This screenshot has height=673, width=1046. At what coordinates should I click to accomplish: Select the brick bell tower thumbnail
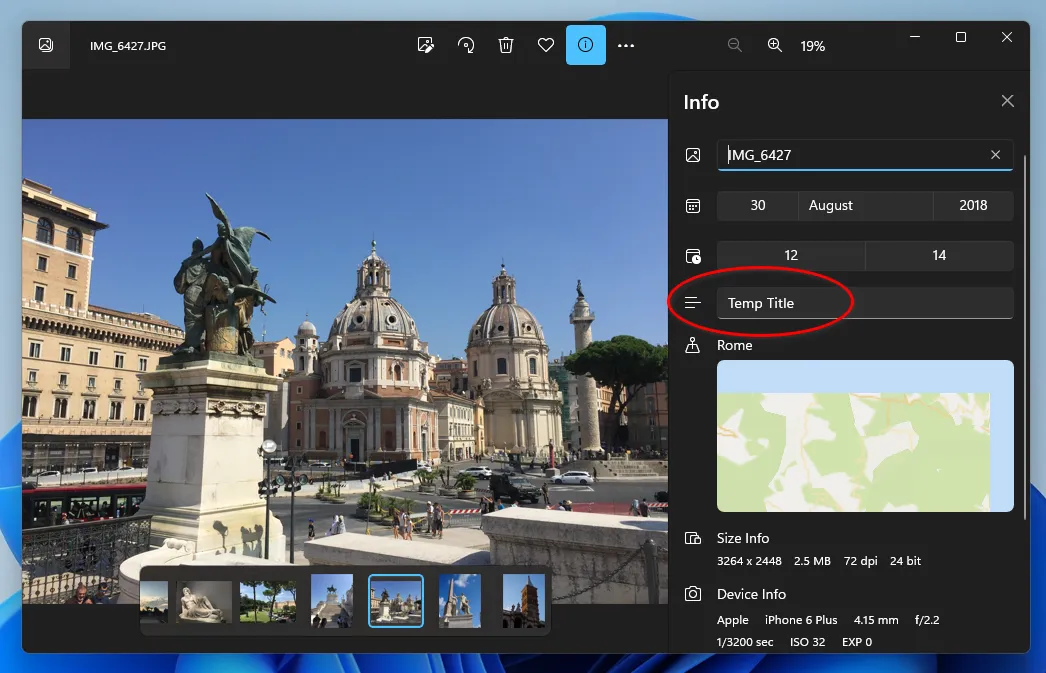click(524, 601)
